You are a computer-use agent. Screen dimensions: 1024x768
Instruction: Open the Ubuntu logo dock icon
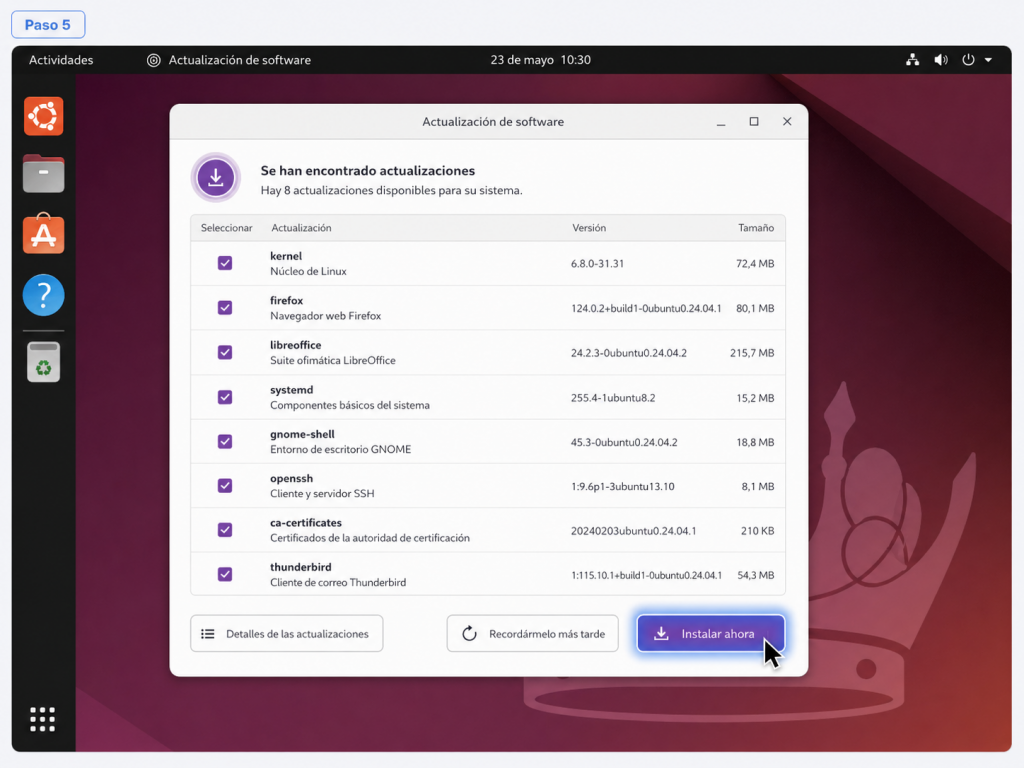coord(44,116)
